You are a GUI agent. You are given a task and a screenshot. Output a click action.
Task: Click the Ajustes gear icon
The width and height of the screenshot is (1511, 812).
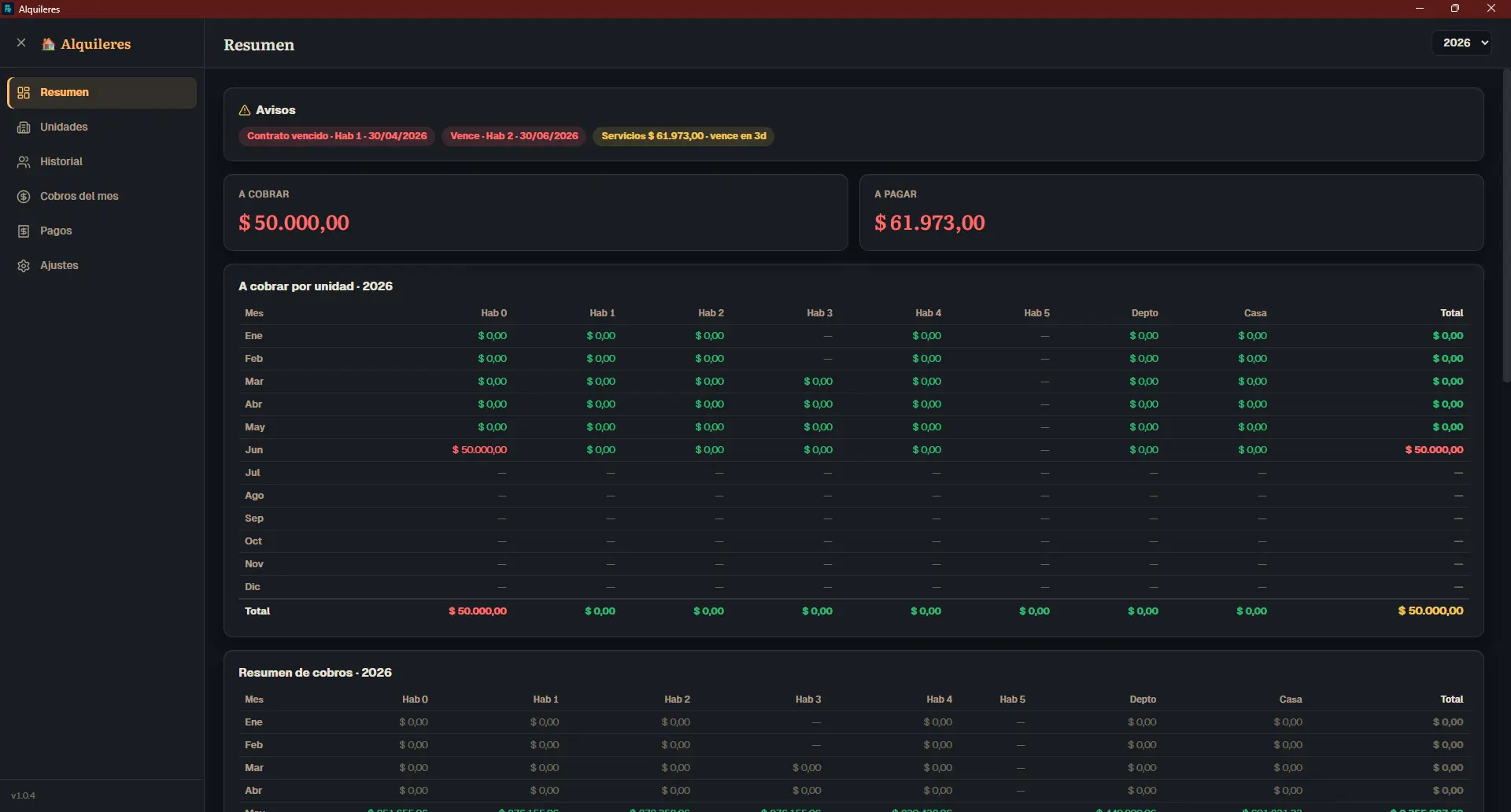point(24,266)
